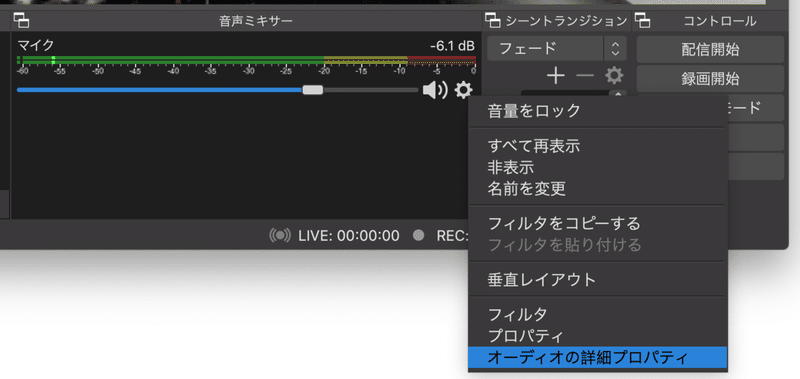Undock the シーントランジション panel icon
This screenshot has height=379, width=800.
(492, 20)
